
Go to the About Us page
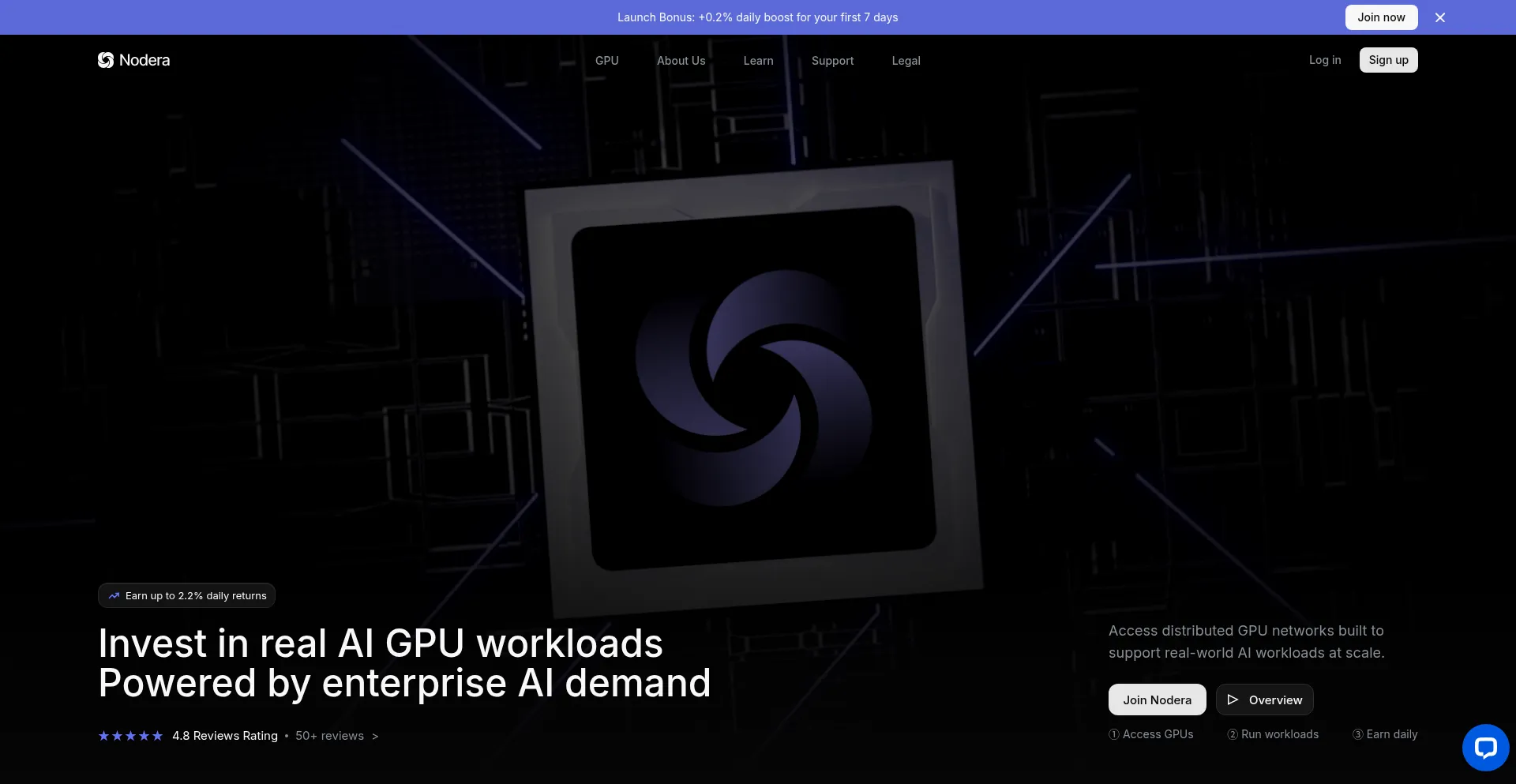(x=681, y=61)
